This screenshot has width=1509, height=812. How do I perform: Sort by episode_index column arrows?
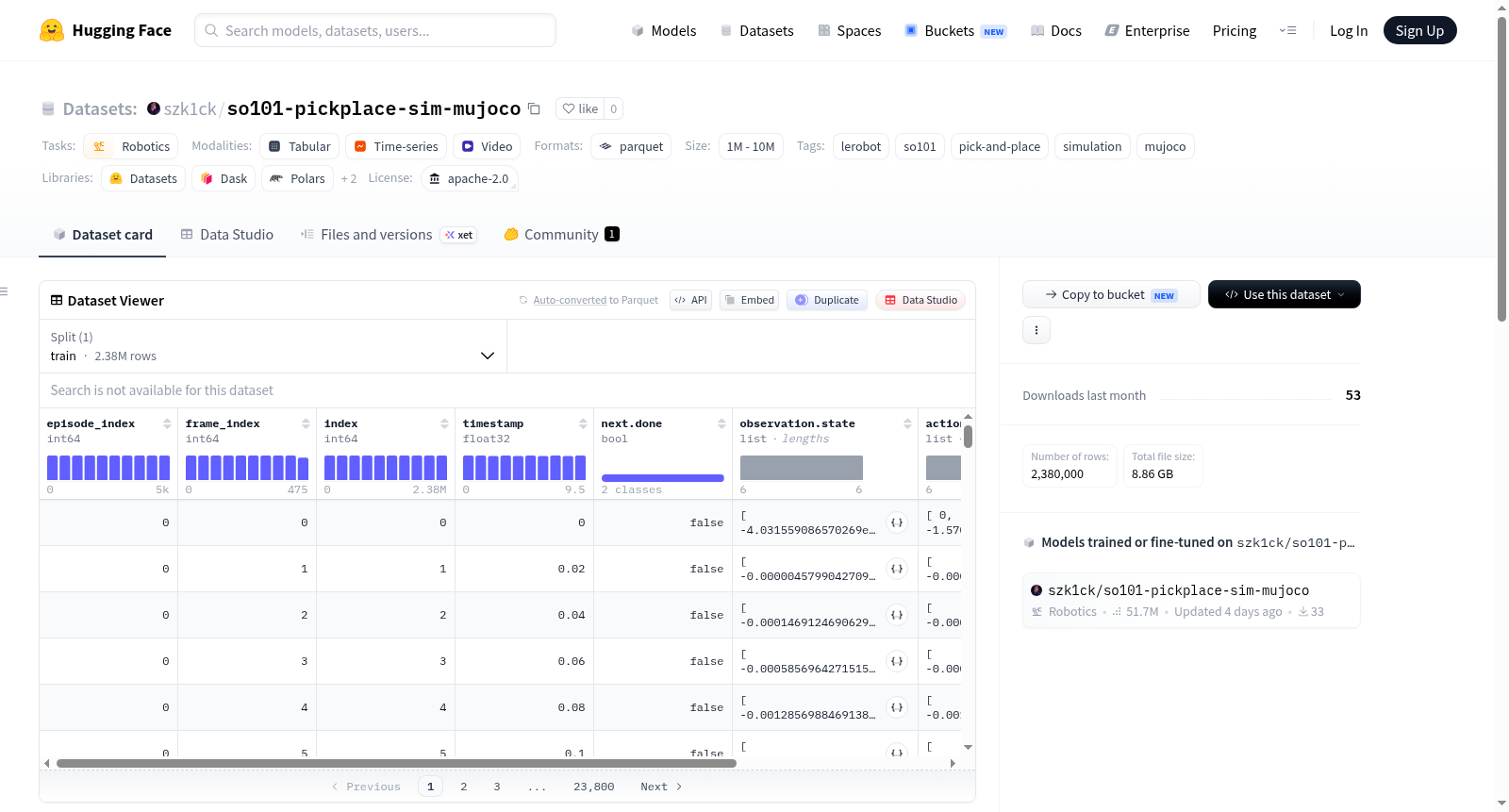167,423
